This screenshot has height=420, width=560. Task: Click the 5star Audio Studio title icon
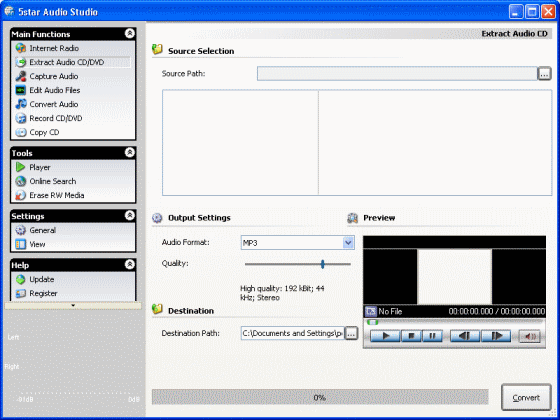point(9,11)
